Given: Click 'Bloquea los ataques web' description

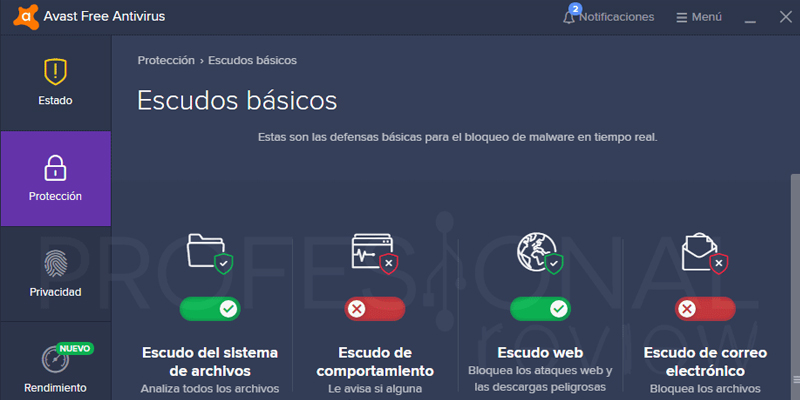Looking at the screenshot, I should 540,379.
